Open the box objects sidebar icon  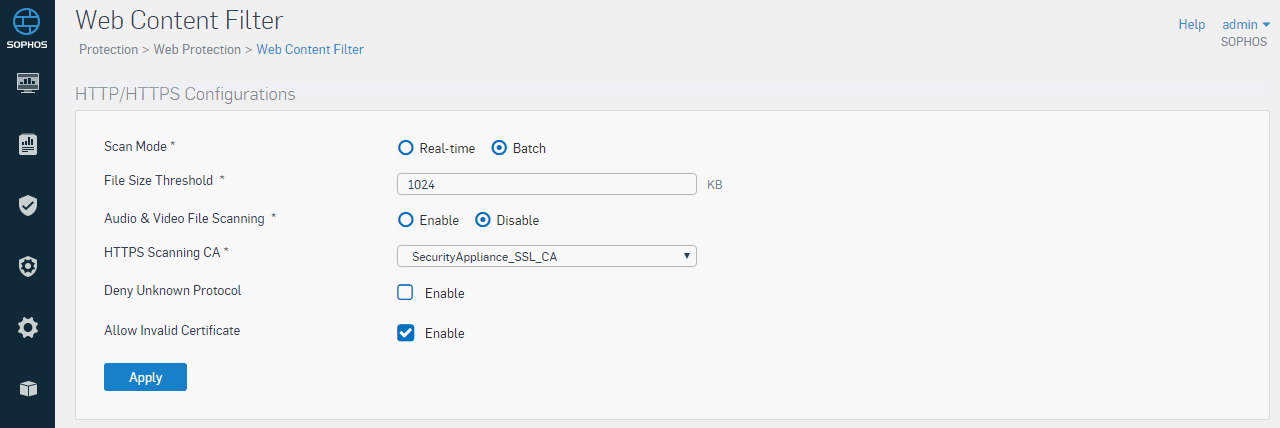click(28, 388)
